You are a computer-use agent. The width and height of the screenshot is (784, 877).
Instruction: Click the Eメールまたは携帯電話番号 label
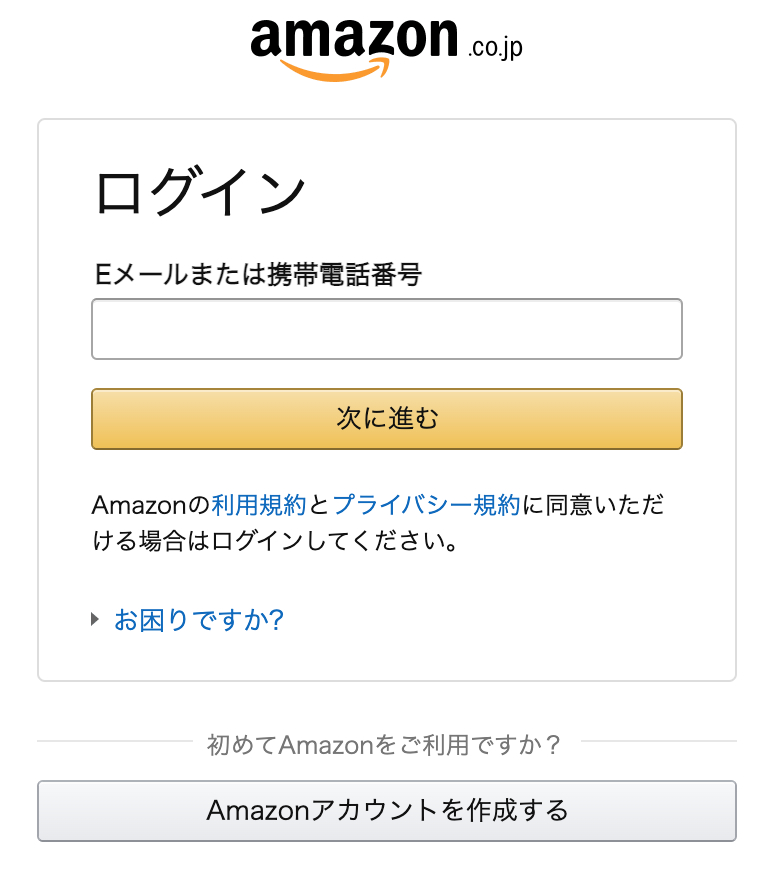258,275
